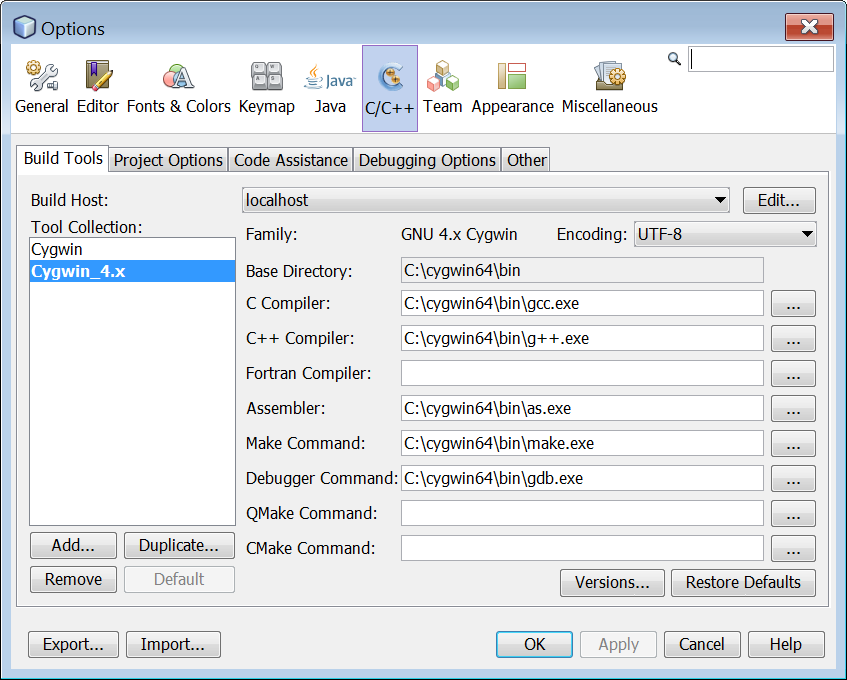This screenshot has width=847, height=680.
Task: Close the Options dialog window
Action: pyautogui.click(x=809, y=27)
